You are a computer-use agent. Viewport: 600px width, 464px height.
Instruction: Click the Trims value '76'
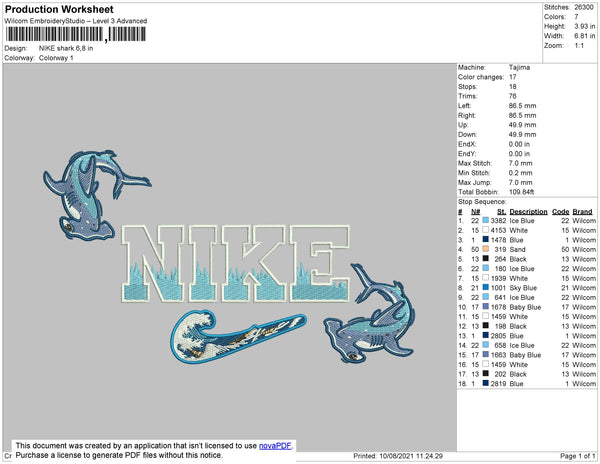[x=512, y=96]
